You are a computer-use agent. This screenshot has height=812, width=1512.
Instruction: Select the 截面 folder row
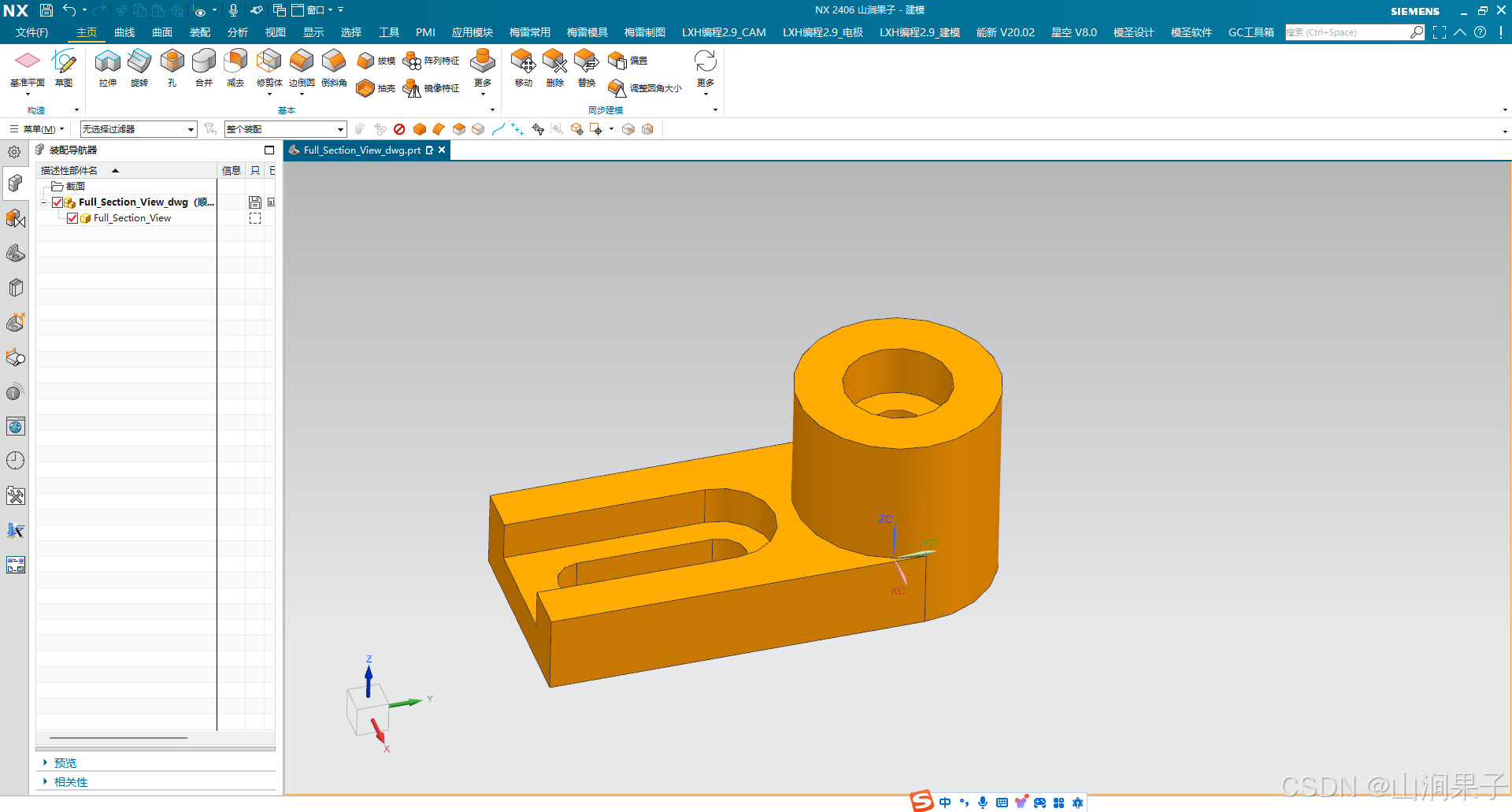coord(76,187)
